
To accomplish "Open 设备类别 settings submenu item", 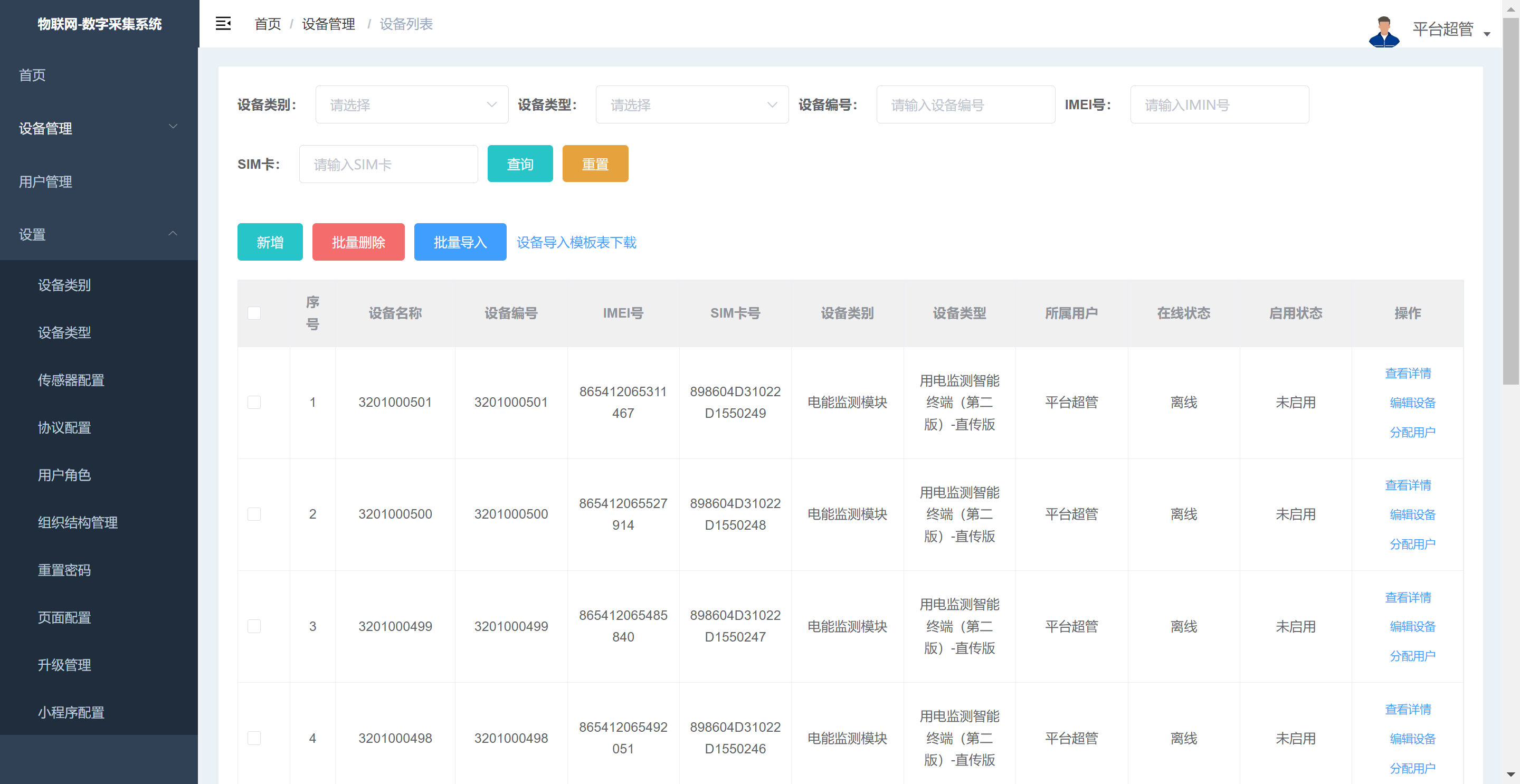I will 99,285.
